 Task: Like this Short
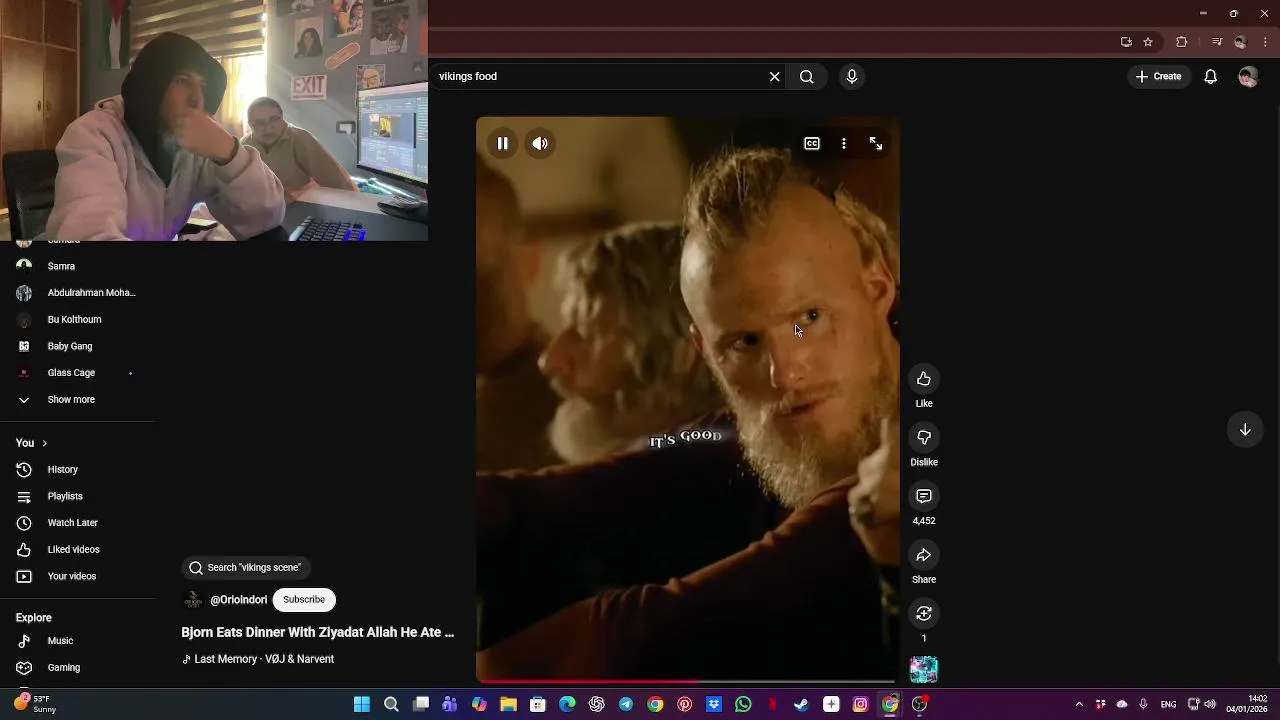(x=924, y=379)
